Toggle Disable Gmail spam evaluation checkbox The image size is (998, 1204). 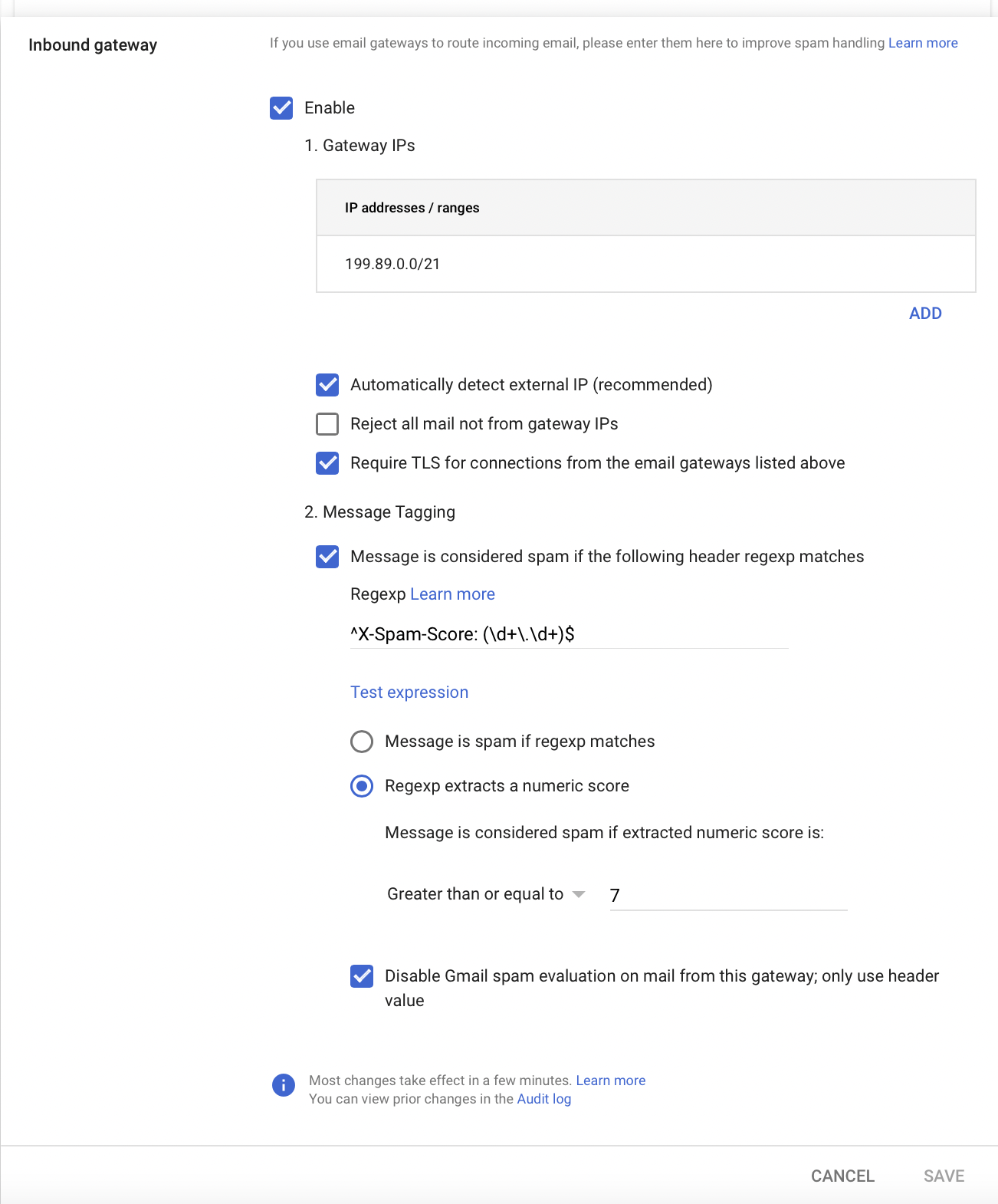362,976
